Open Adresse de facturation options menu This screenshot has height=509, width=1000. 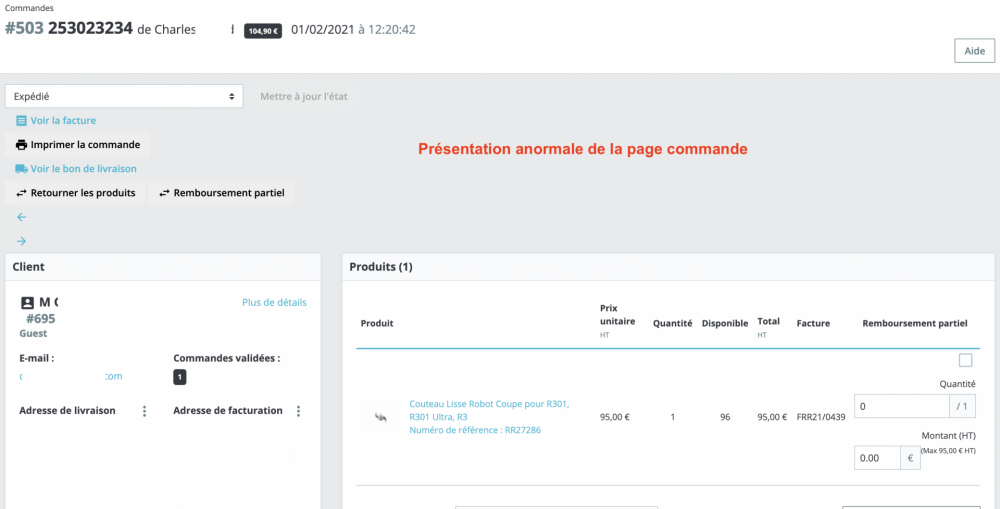298,411
